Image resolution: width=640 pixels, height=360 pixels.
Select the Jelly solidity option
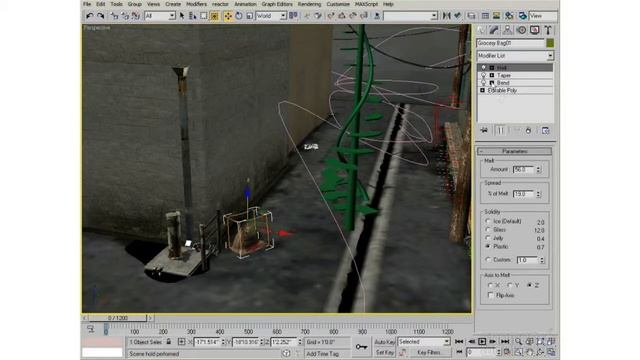[x=488, y=238]
